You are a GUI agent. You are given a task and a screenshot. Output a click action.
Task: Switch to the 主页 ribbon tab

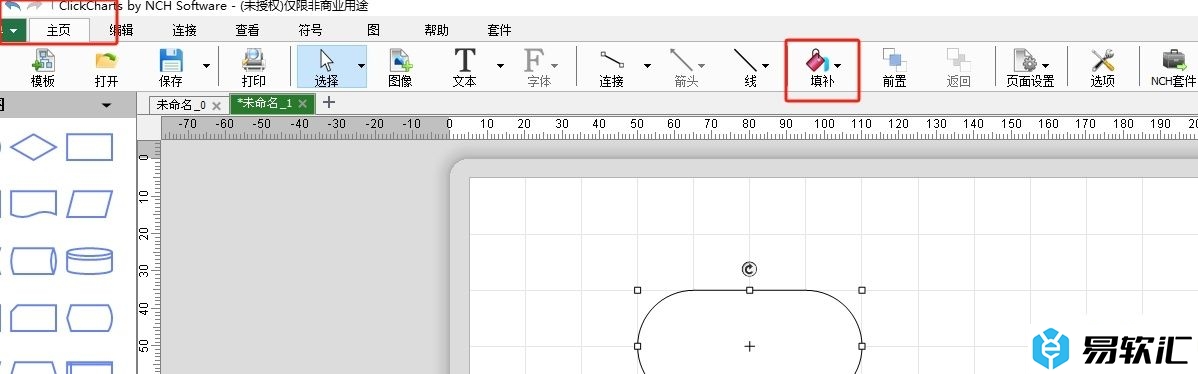point(59,31)
